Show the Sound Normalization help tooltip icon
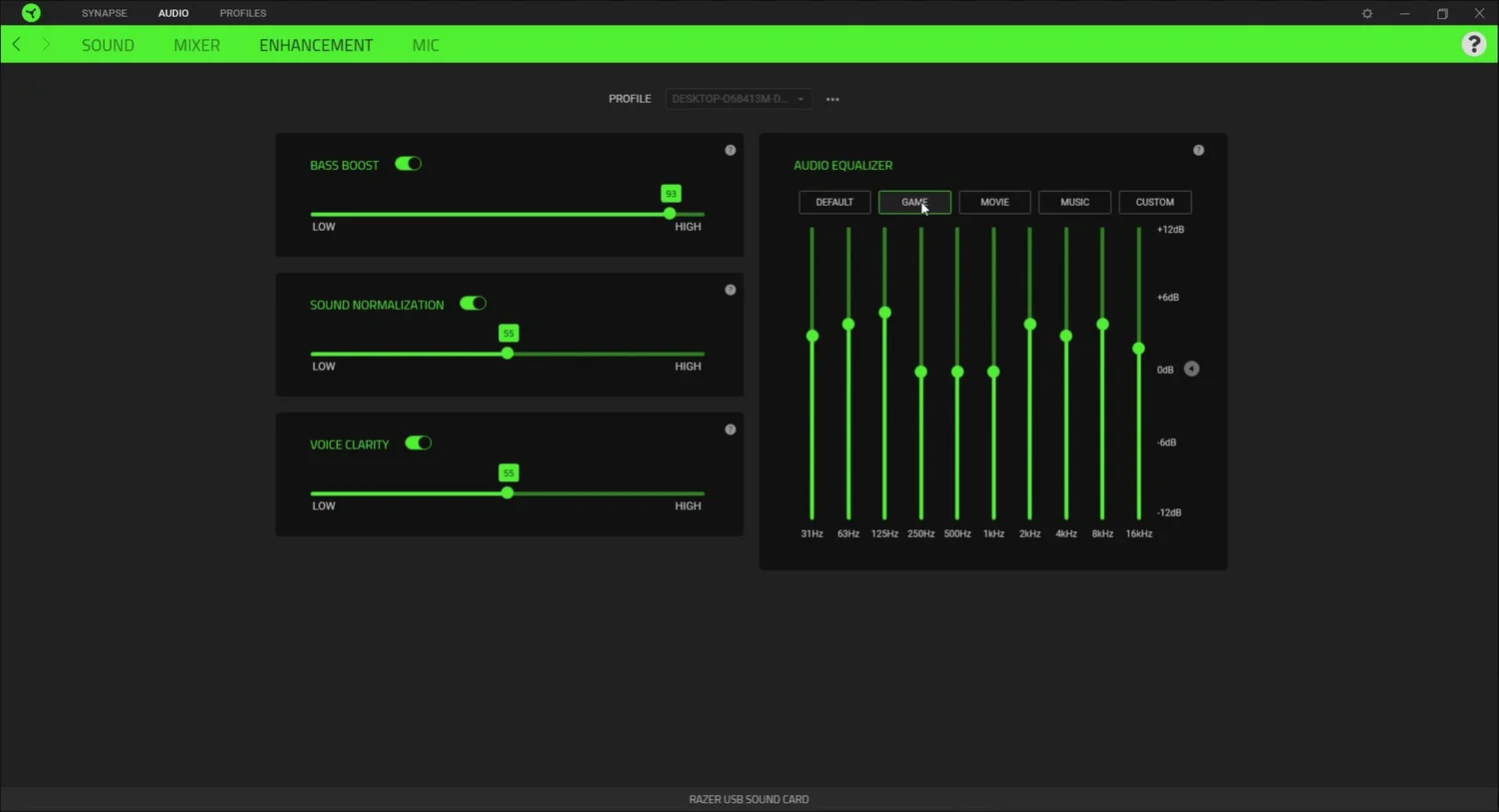Image resolution: width=1499 pixels, height=812 pixels. point(731,290)
